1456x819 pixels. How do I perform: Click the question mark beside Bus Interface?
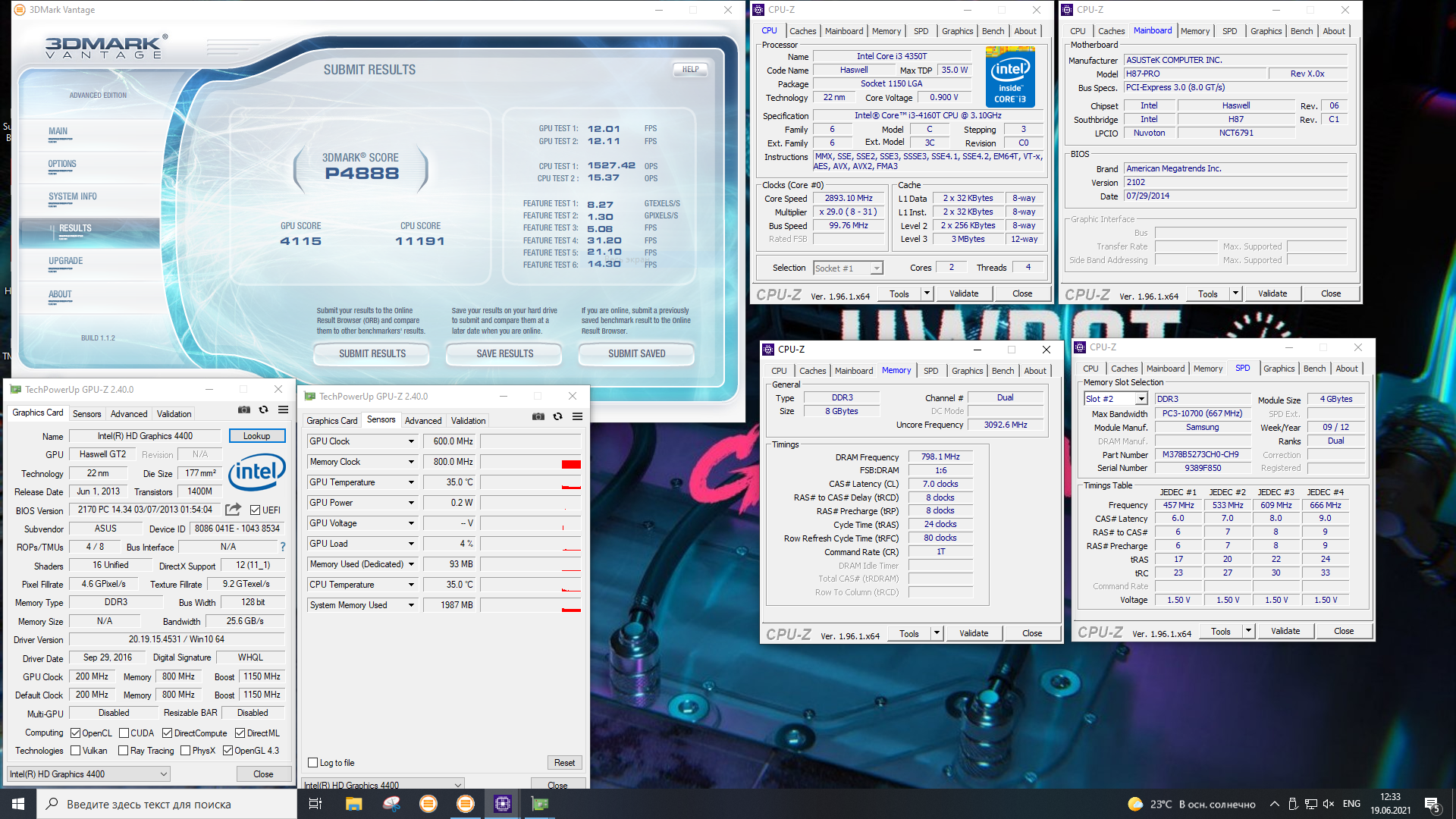(x=283, y=547)
